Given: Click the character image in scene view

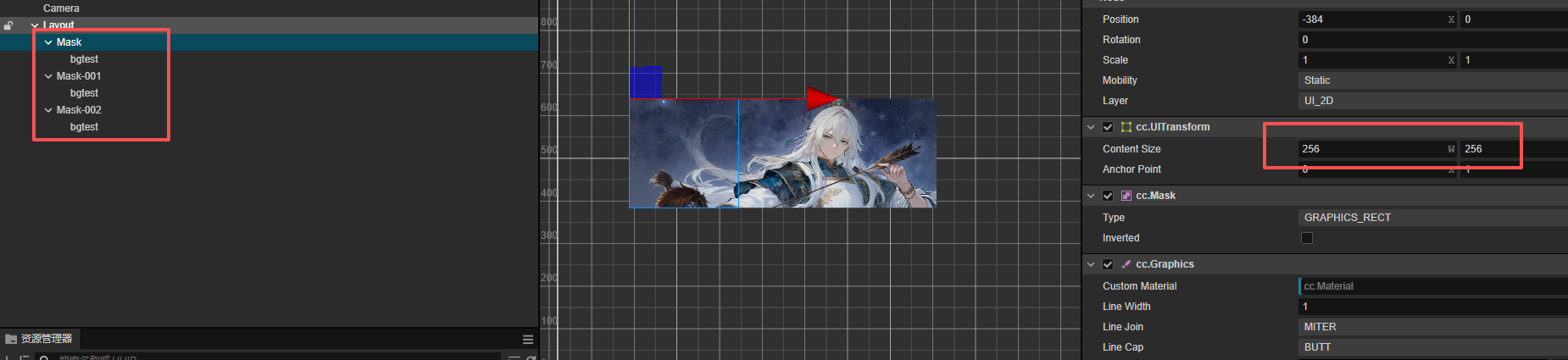Looking at the screenshot, I should pos(782,153).
